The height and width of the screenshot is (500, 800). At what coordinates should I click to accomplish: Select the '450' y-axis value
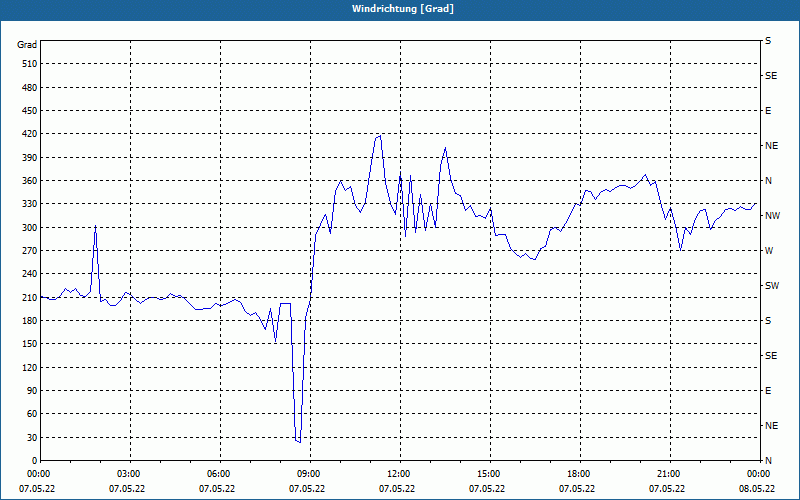(x=30, y=111)
